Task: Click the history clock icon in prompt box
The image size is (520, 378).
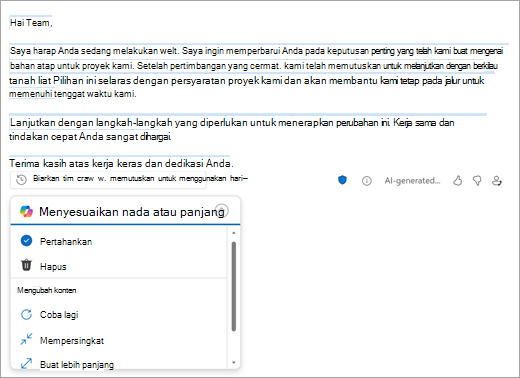Action: pos(22,180)
